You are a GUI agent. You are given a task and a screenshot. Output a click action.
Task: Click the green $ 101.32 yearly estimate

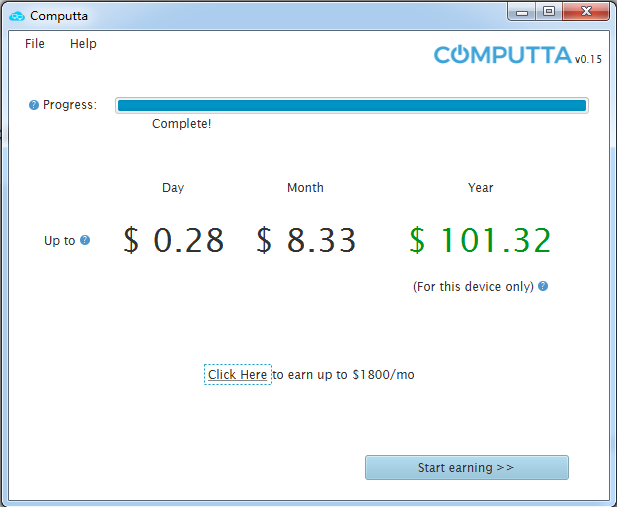pyautogui.click(x=480, y=240)
